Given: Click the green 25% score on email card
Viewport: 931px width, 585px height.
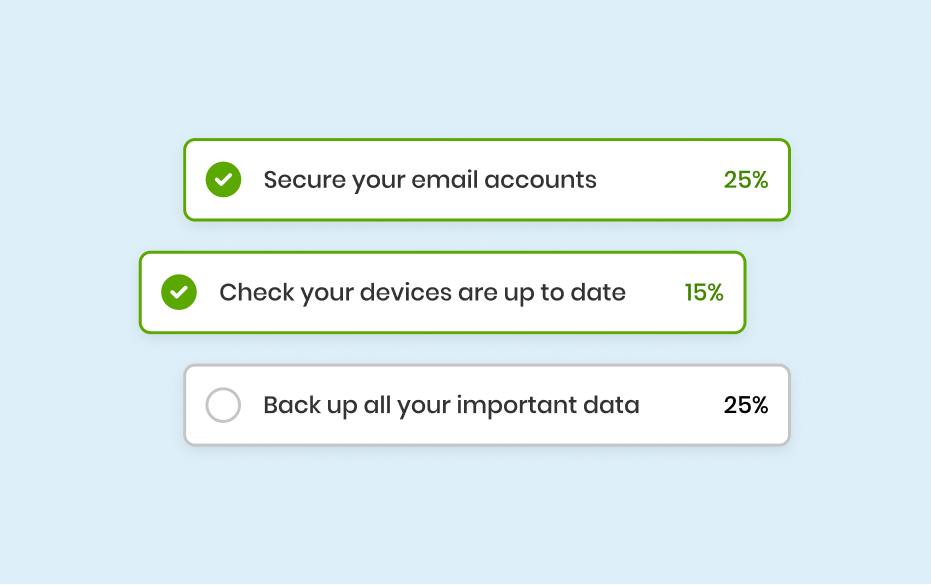Looking at the screenshot, I should (746, 180).
